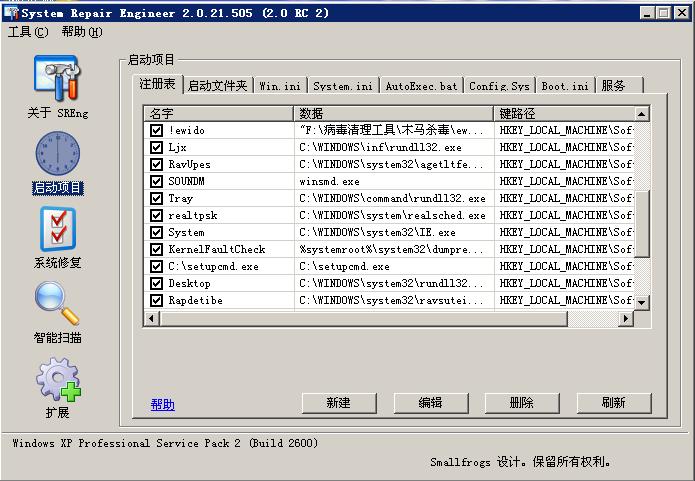The width and height of the screenshot is (695, 481).
Task: Open the 工具(C) menu
Action: (28, 32)
